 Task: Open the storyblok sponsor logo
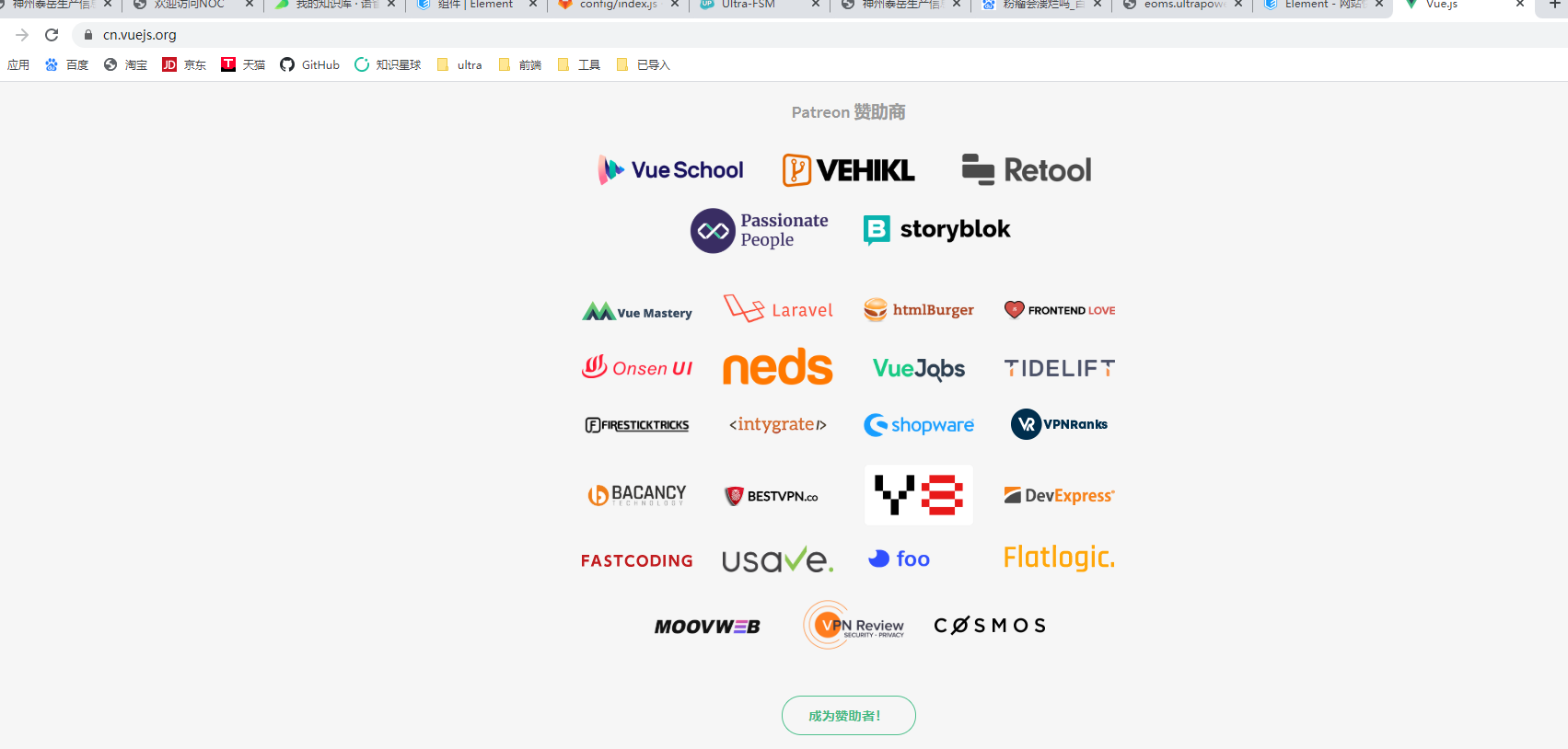pos(936,230)
